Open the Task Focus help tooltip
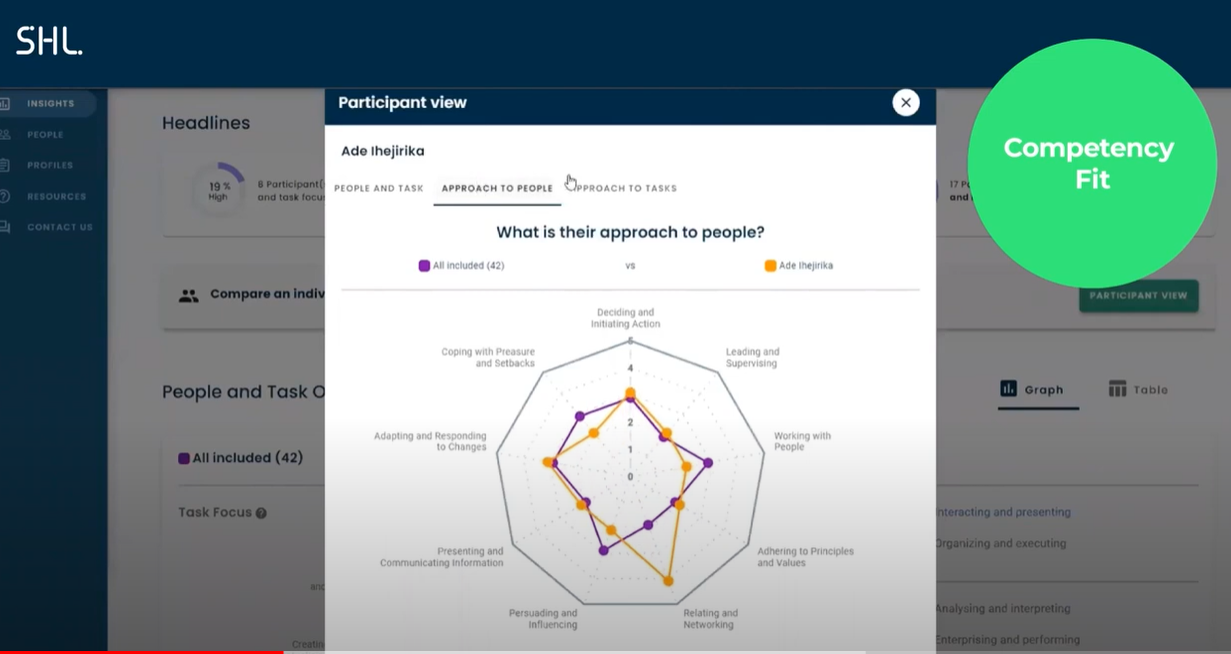 261,512
